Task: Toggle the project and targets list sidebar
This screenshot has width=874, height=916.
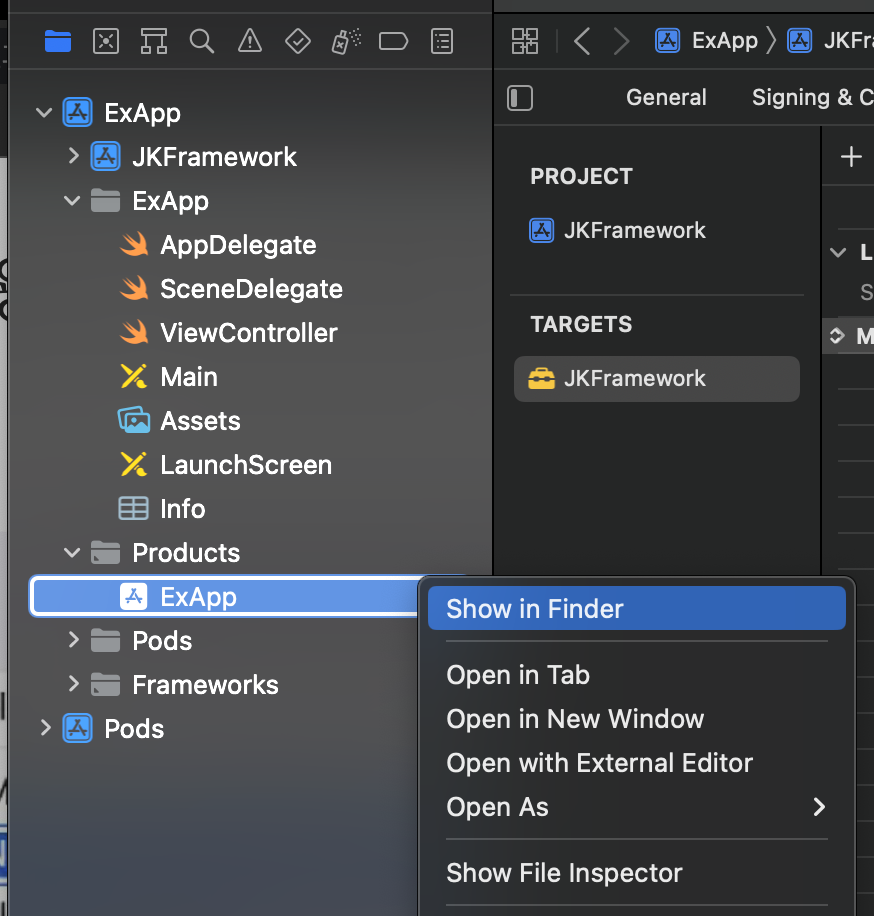Action: (x=520, y=98)
